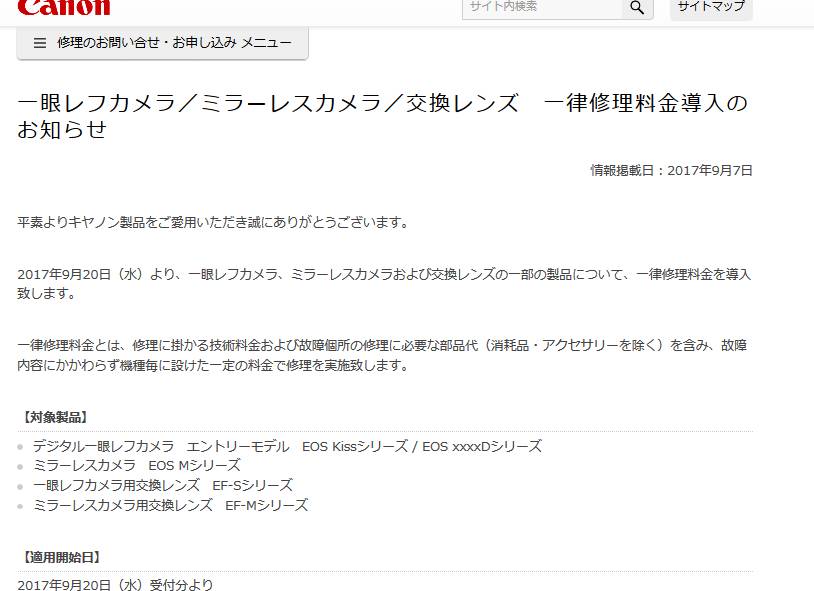This screenshot has height=591, width=814.
Task: Click the list item EF-Sシリーズ
Action: click(162, 485)
